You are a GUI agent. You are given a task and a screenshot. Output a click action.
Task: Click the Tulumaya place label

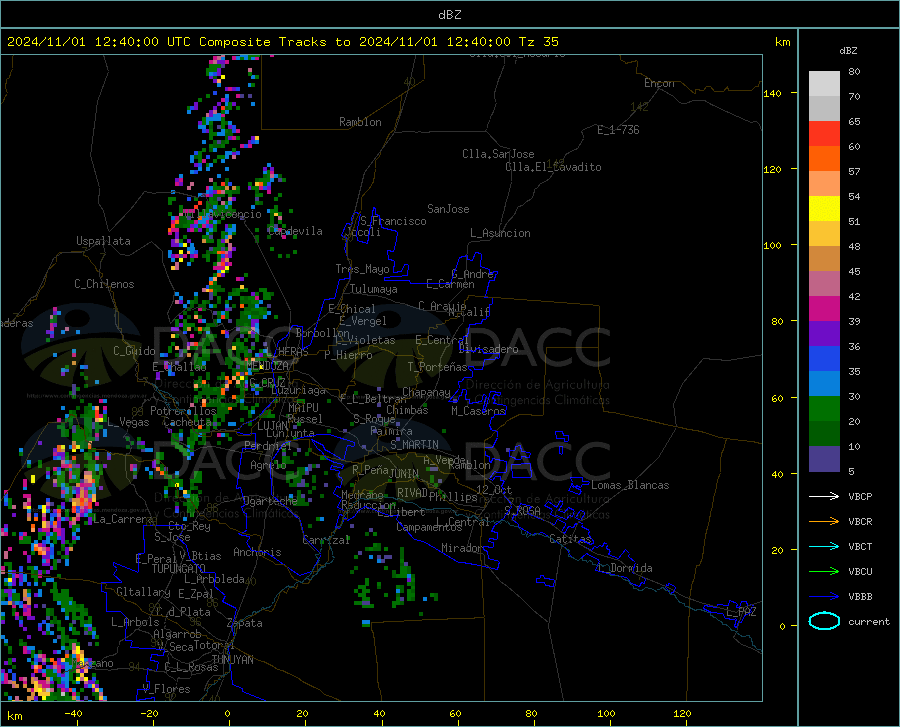374,289
